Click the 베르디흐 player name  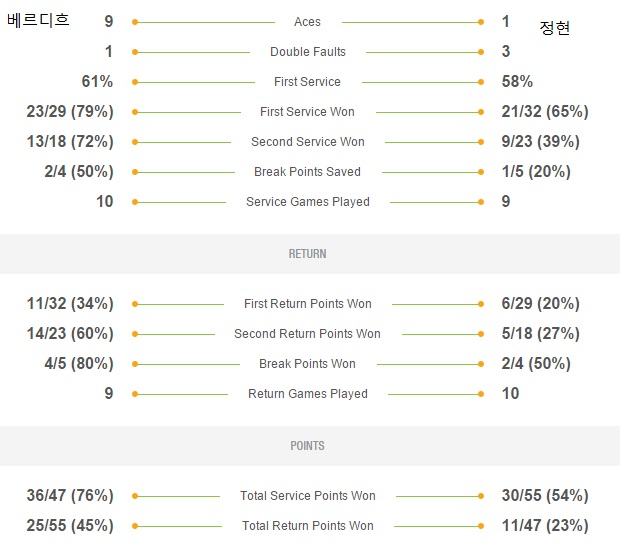point(38,20)
